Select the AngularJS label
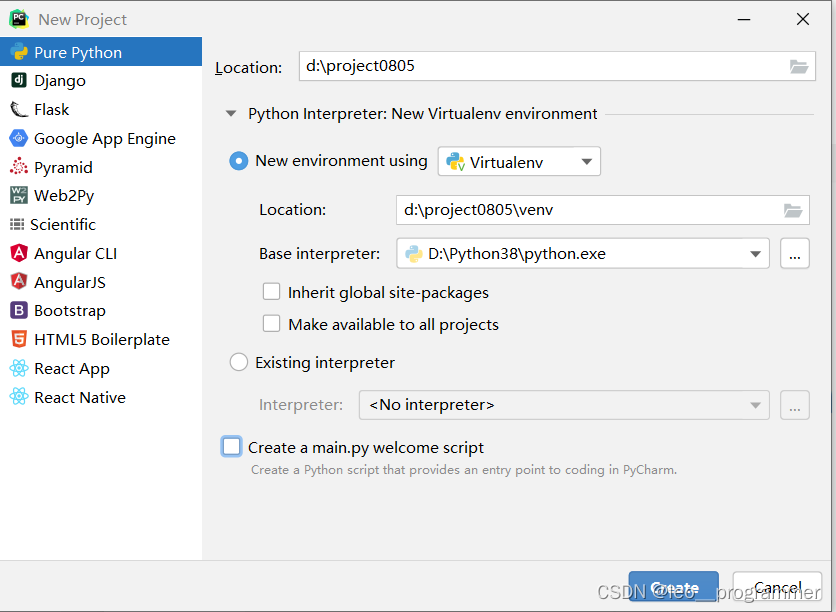The image size is (836, 612). tap(70, 282)
